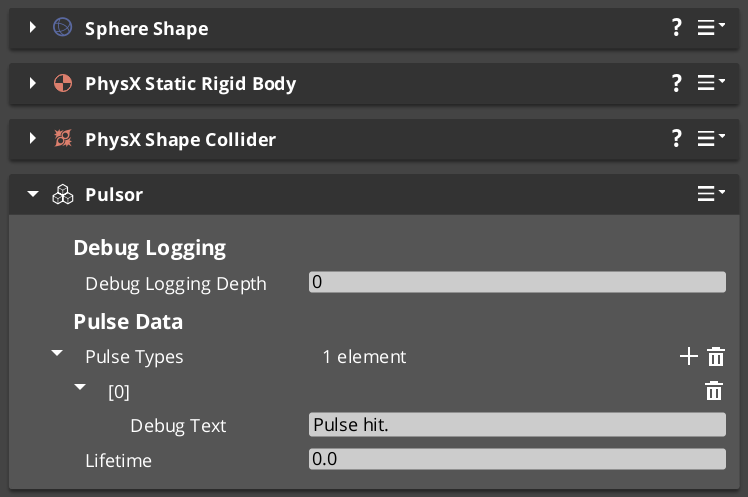Remove element [0] from Pulse Types

point(714,391)
